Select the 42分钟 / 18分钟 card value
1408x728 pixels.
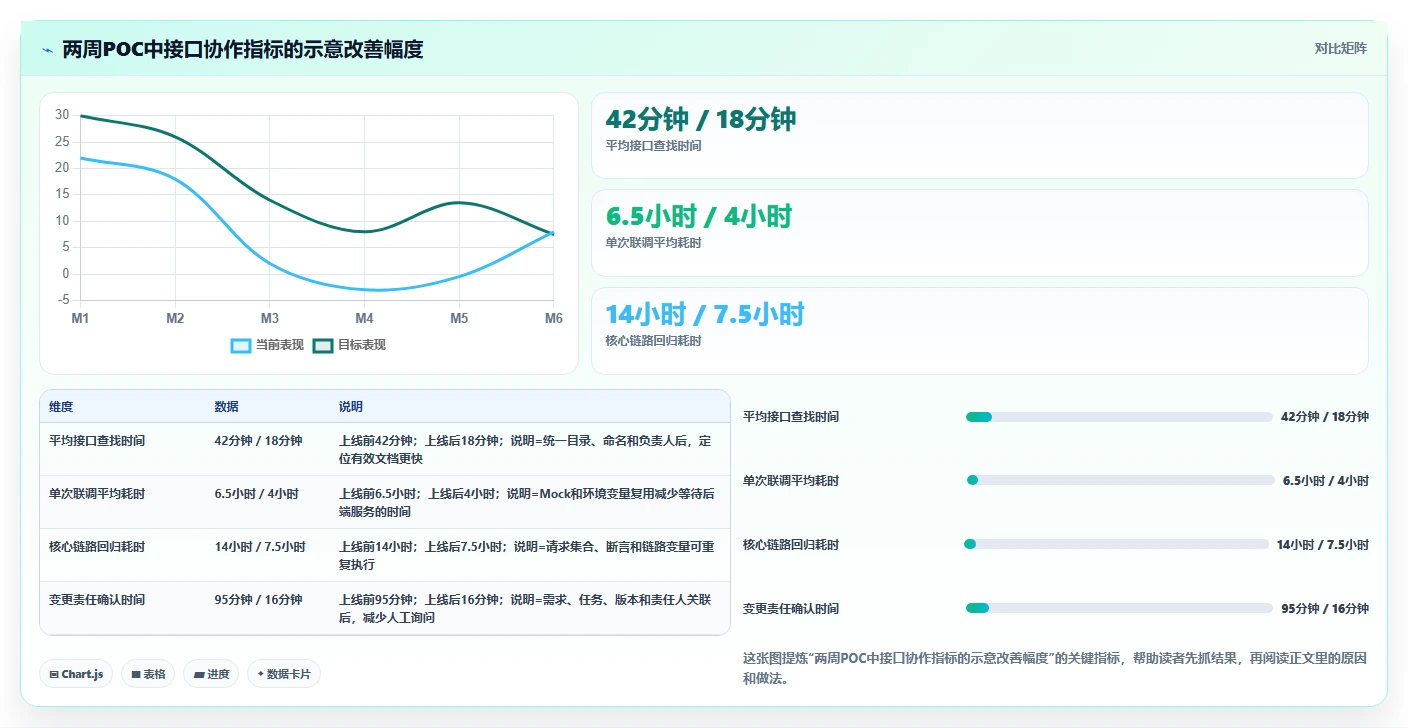click(x=701, y=119)
